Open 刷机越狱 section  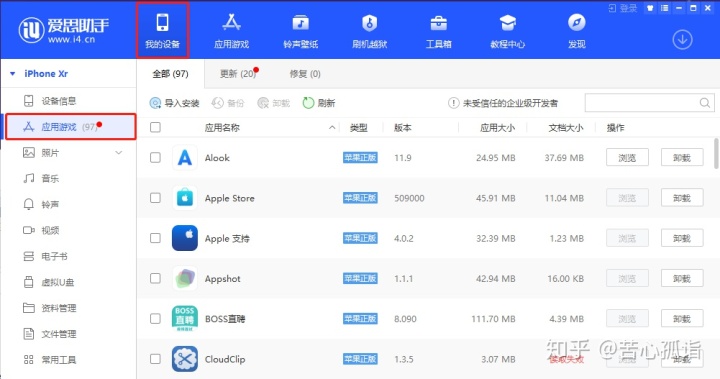370,30
